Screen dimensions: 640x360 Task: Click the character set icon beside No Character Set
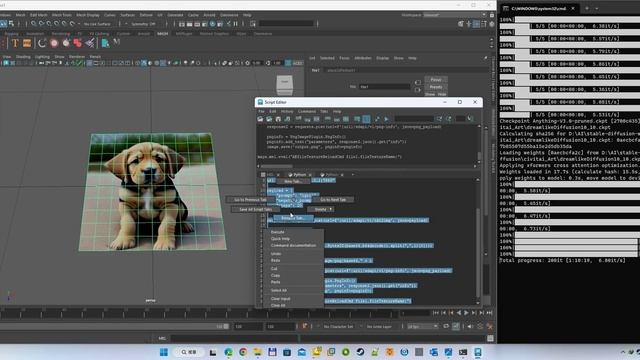point(305,326)
